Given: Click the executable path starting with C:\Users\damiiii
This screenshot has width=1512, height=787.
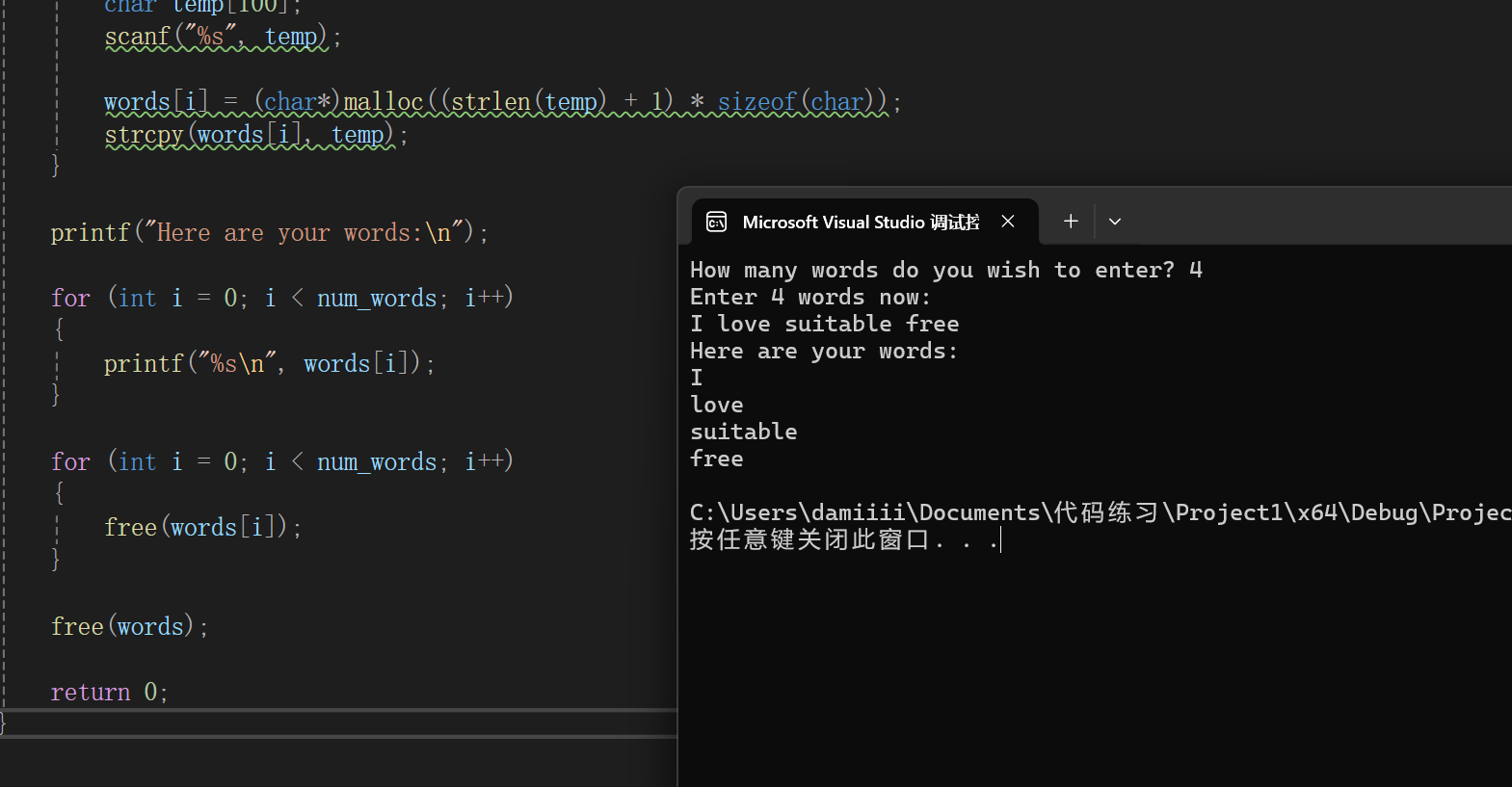Looking at the screenshot, I should click(x=1101, y=512).
